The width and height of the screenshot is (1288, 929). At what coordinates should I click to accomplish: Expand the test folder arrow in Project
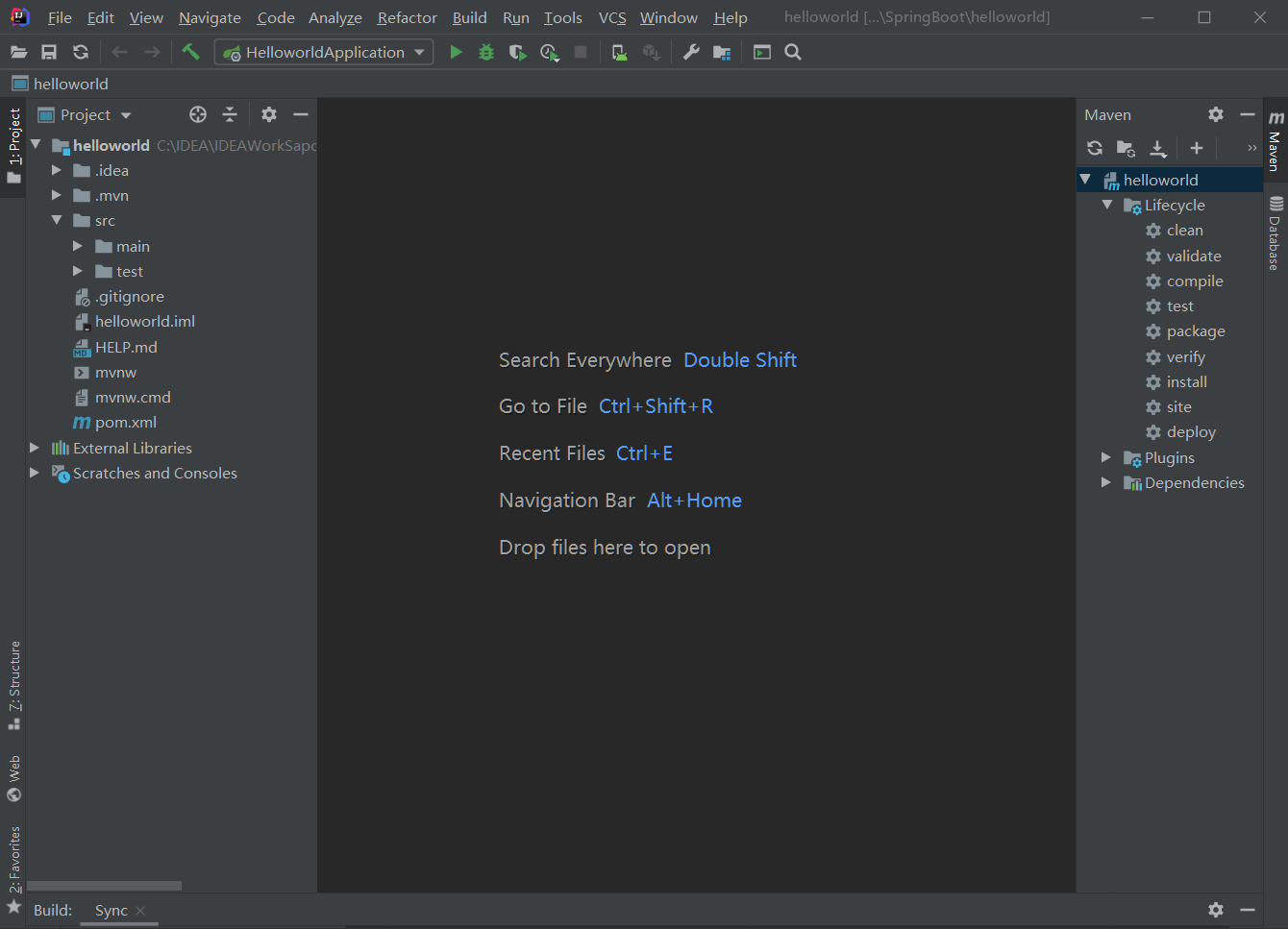(78, 271)
